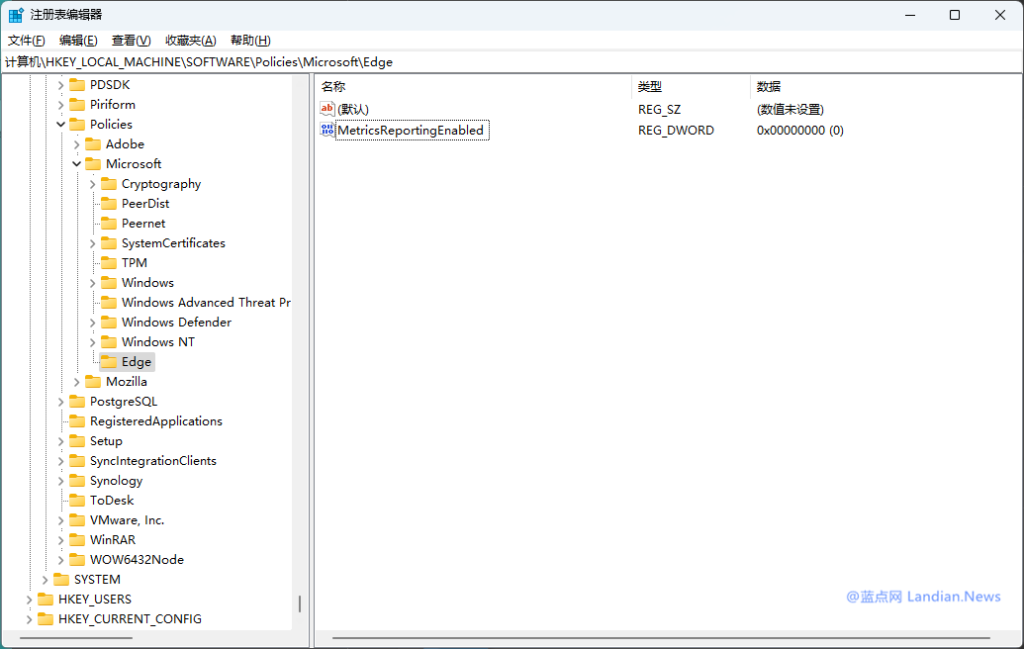The image size is (1024, 649).
Task: Expand the Windows Defender tree node
Action: point(92,323)
